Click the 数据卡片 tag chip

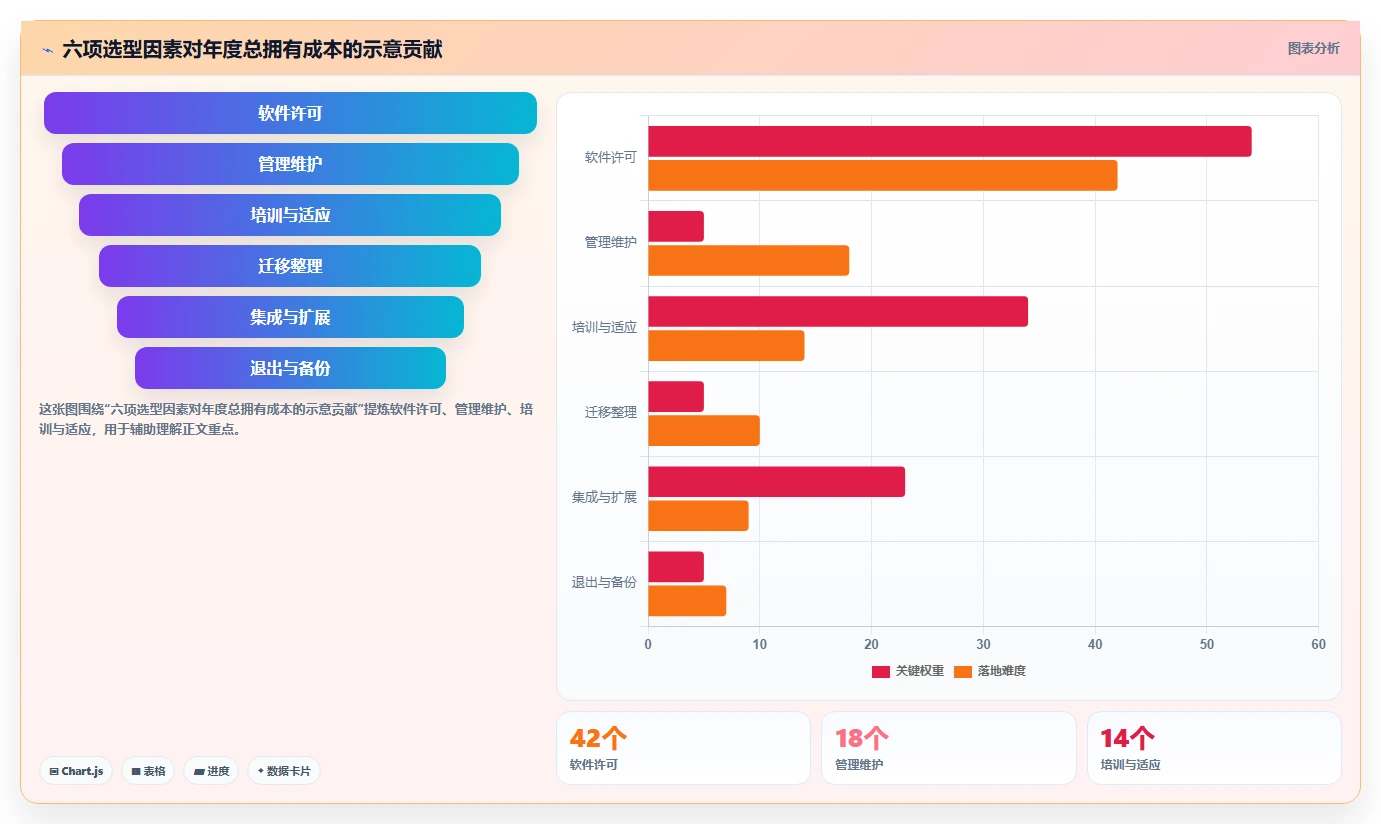click(284, 771)
